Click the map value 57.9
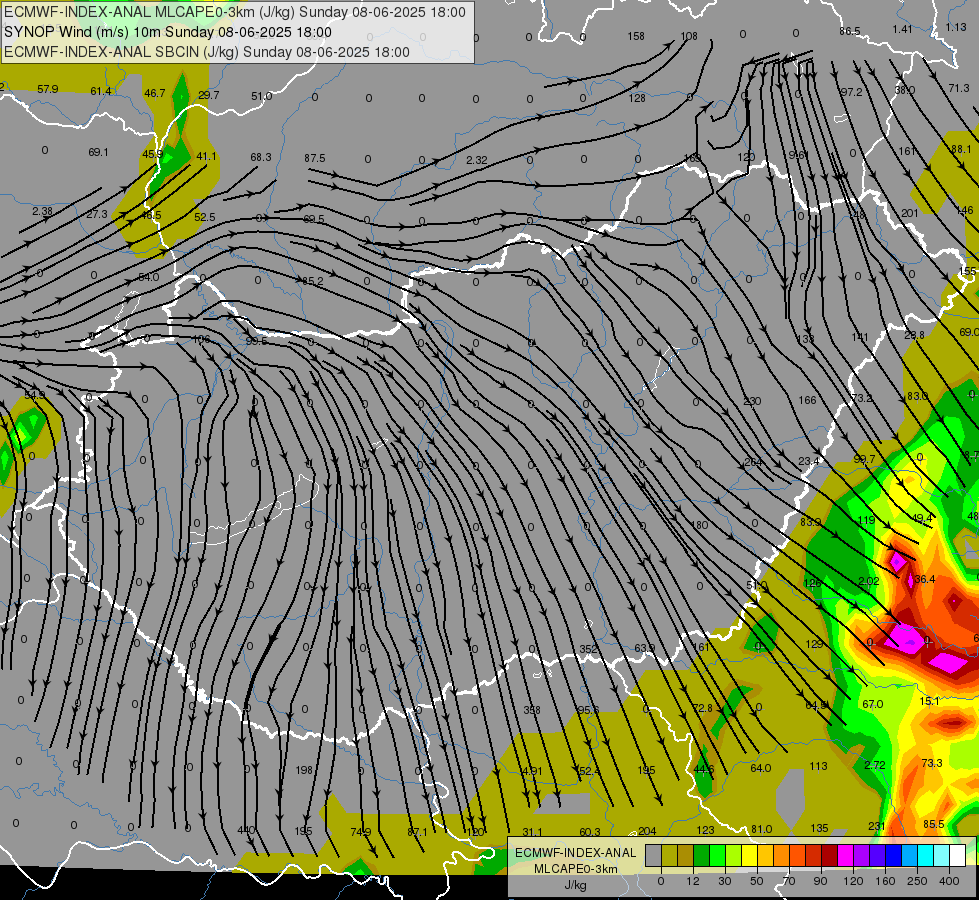979x900 pixels. [x=47, y=89]
